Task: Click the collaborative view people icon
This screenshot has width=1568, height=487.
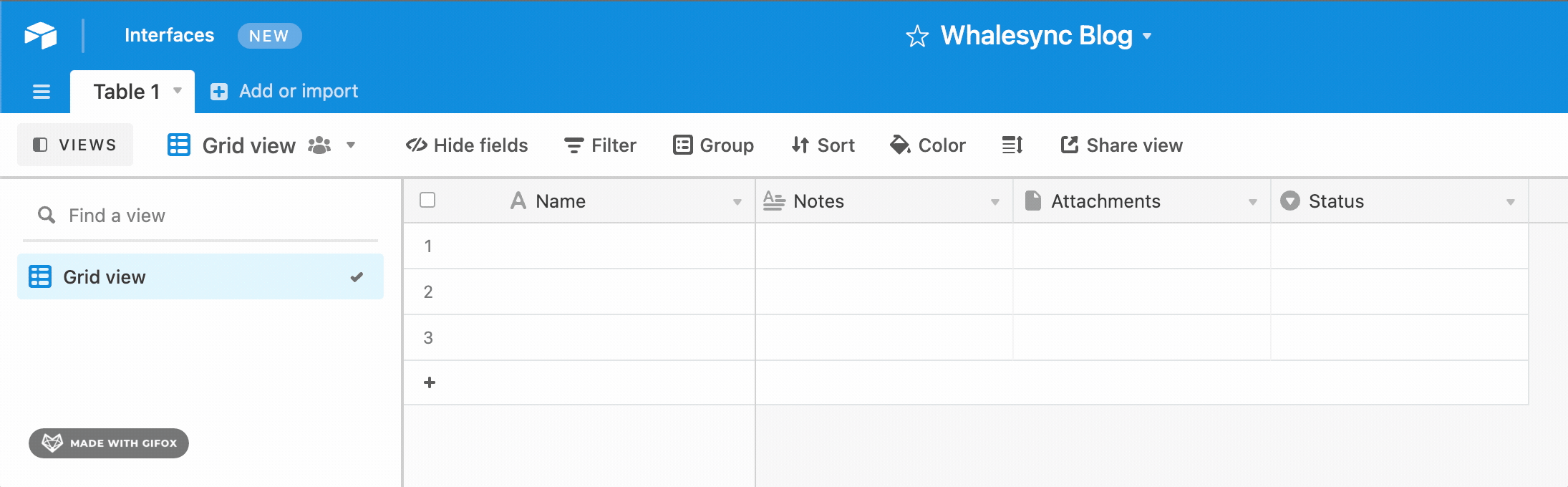Action: [319, 145]
